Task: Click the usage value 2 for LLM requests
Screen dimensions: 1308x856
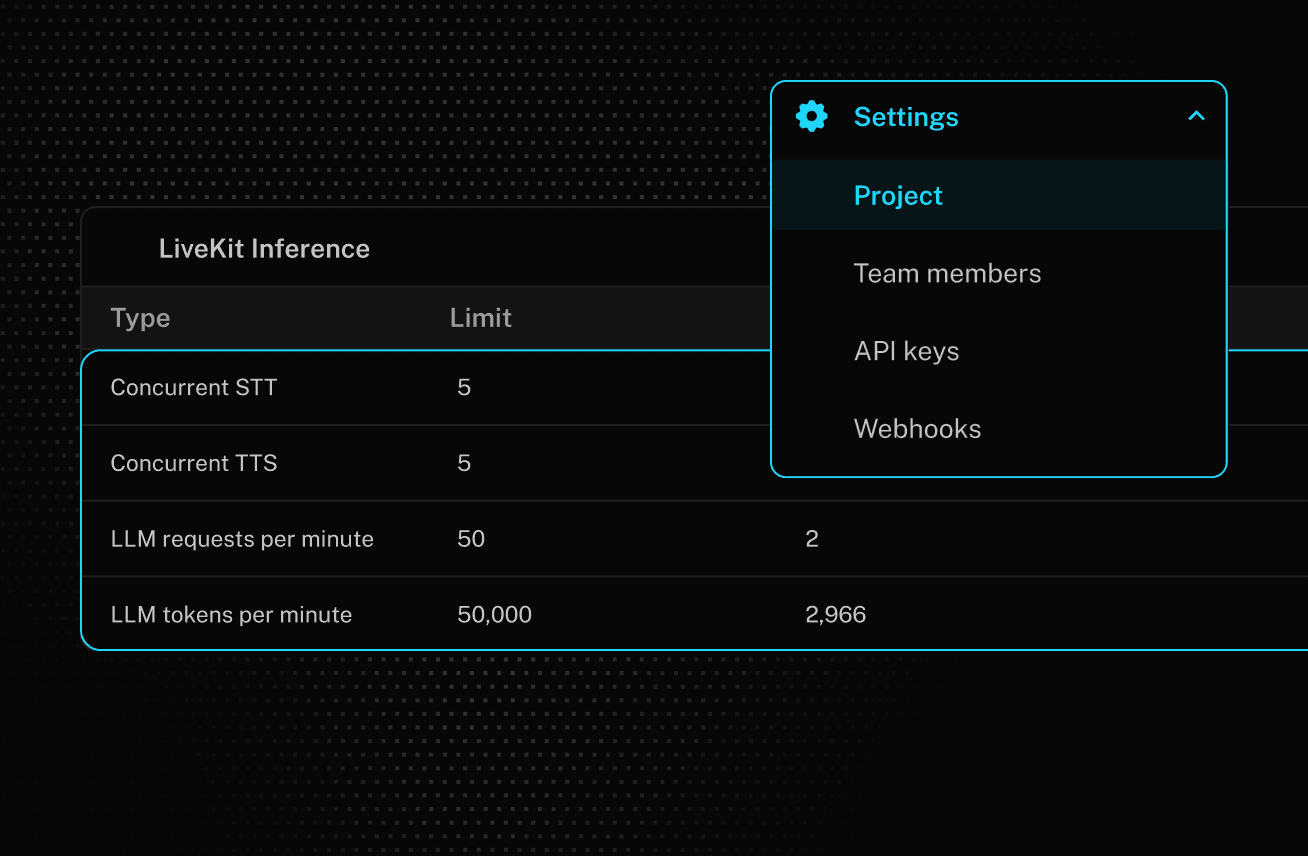Action: 811,538
